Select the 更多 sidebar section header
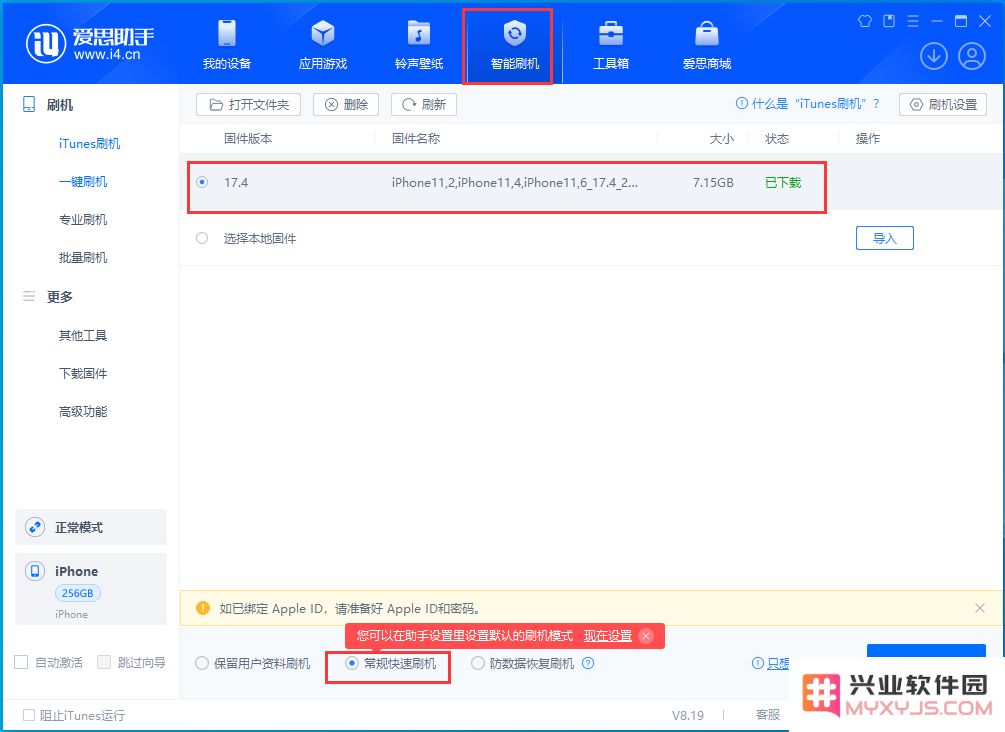1005x732 pixels. pyautogui.click(x=60, y=297)
